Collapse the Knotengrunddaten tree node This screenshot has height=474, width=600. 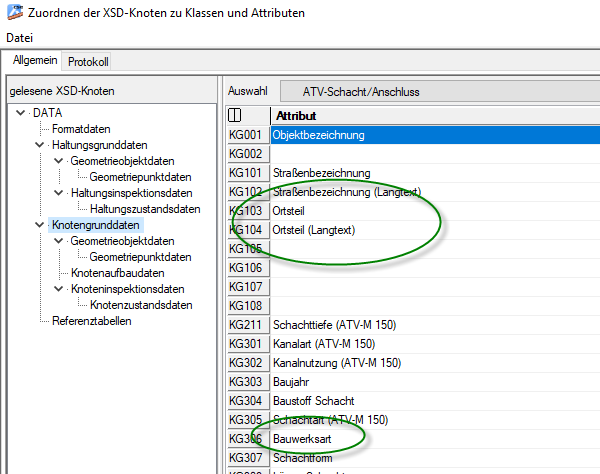tap(40, 225)
